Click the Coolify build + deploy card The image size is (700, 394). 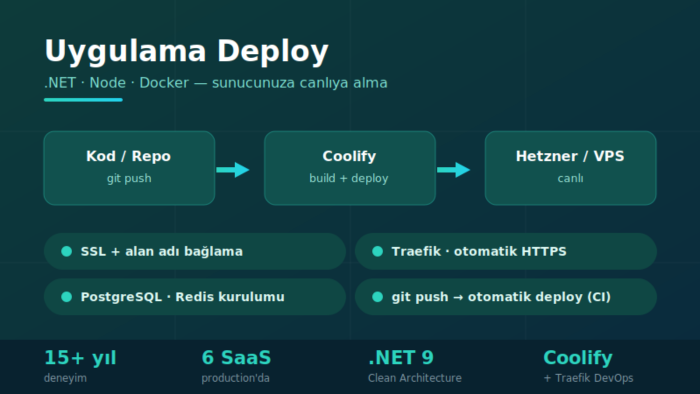[x=350, y=168]
